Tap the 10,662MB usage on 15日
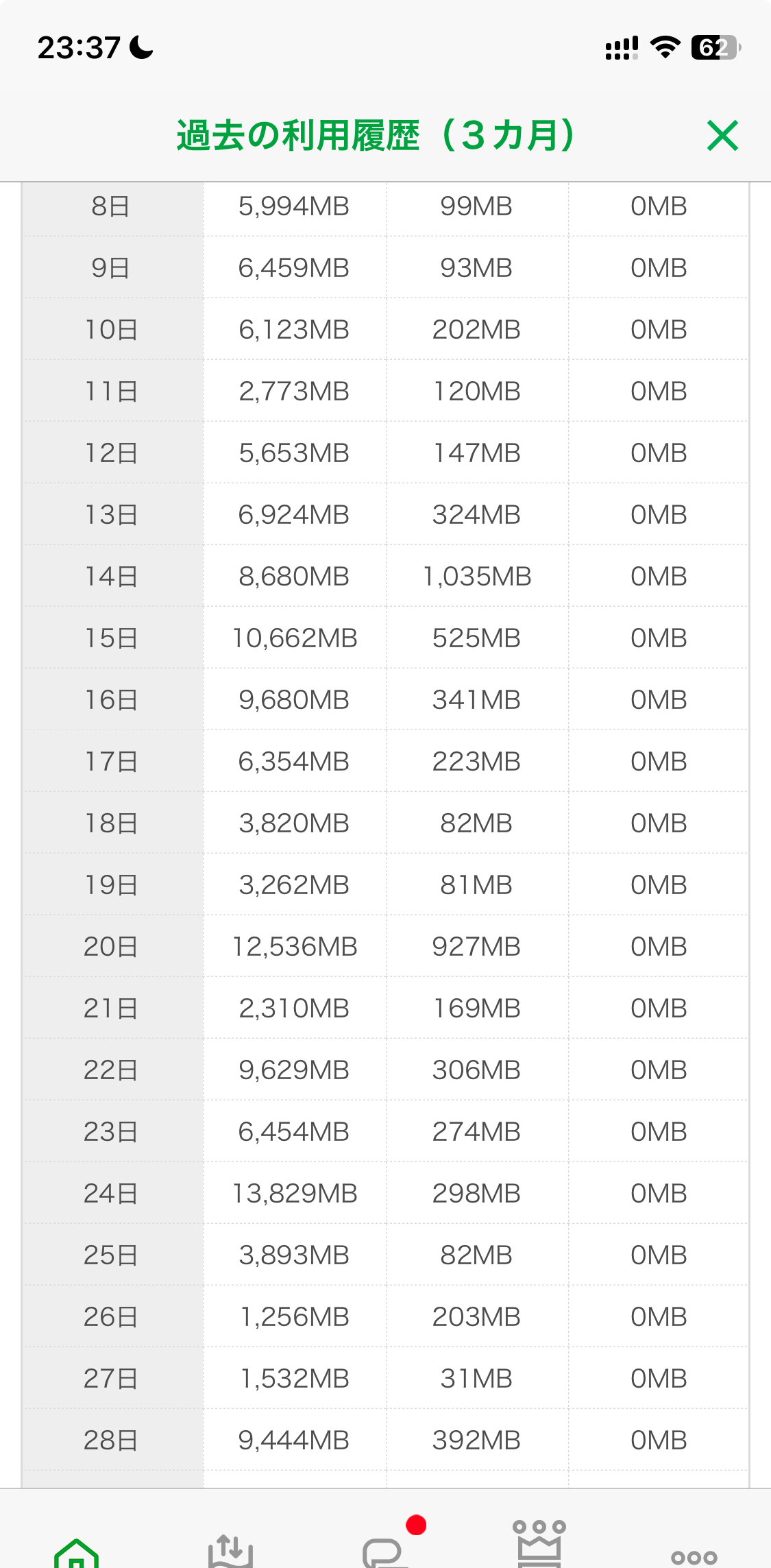Screen dimensions: 771x1568 (x=295, y=638)
